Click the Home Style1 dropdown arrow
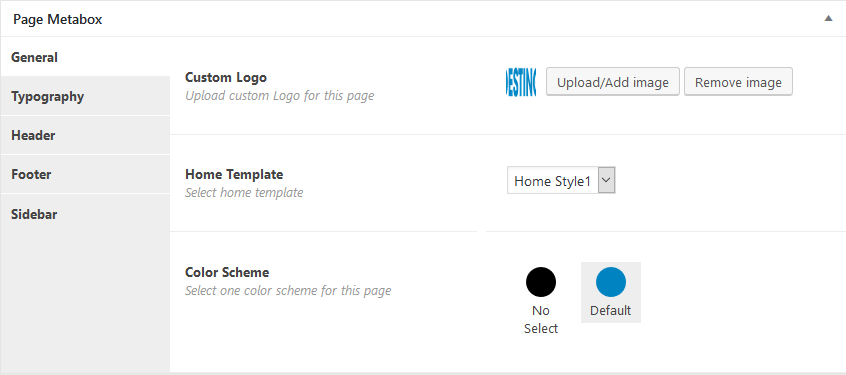The height and width of the screenshot is (375, 846). click(607, 180)
